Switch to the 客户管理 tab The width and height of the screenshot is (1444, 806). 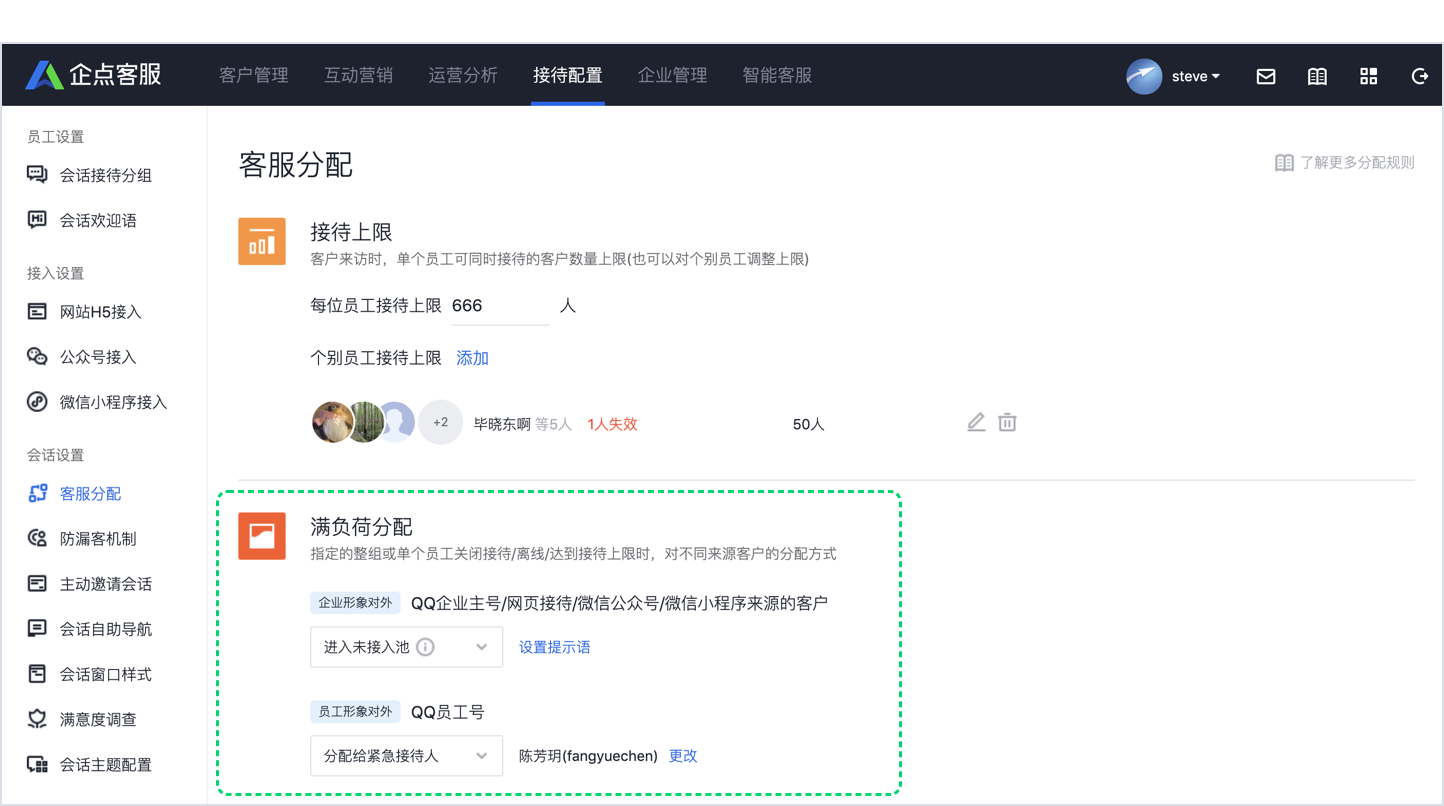[254, 75]
